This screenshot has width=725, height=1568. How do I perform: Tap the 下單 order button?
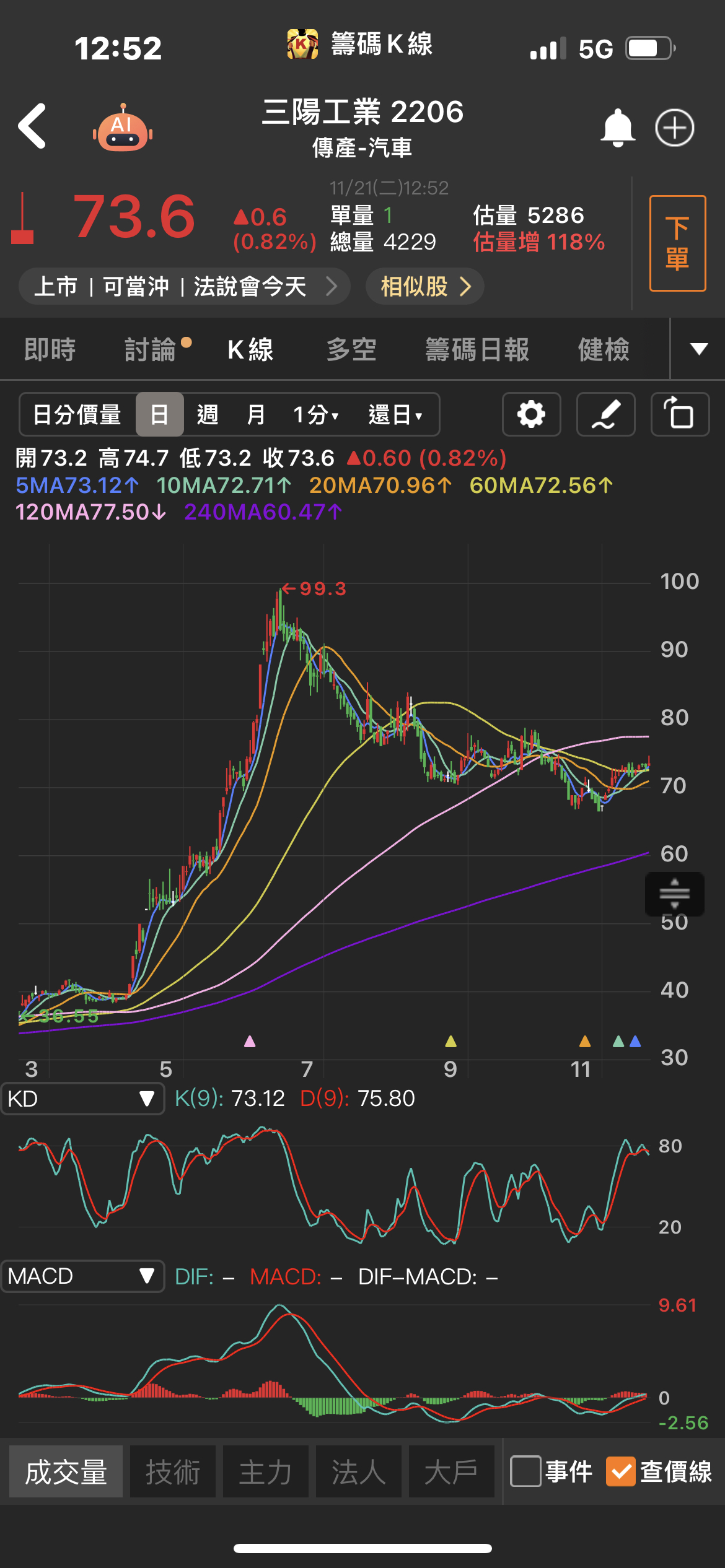click(x=678, y=243)
